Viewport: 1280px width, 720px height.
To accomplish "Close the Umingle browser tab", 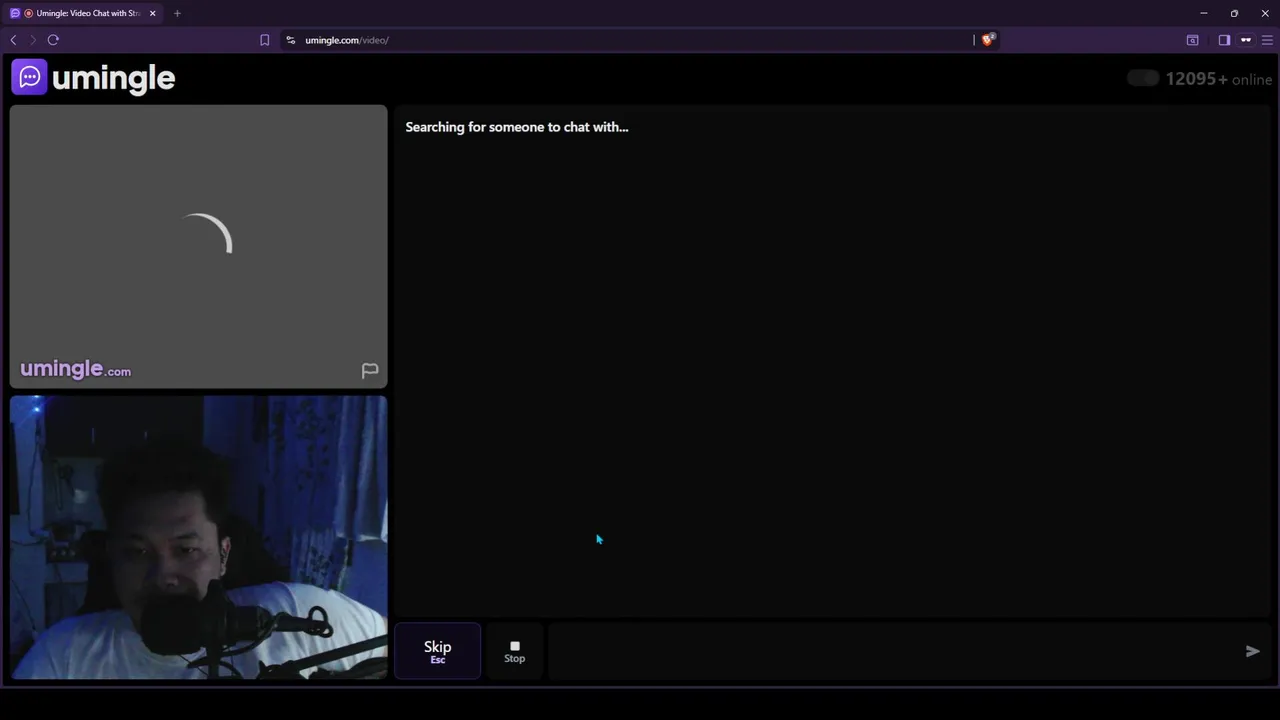I will (x=152, y=13).
